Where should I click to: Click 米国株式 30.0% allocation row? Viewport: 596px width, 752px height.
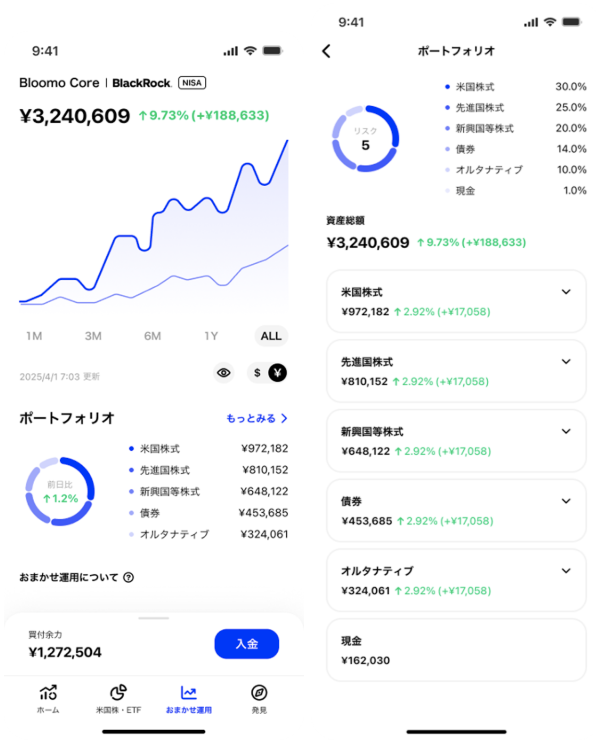[515, 87]
